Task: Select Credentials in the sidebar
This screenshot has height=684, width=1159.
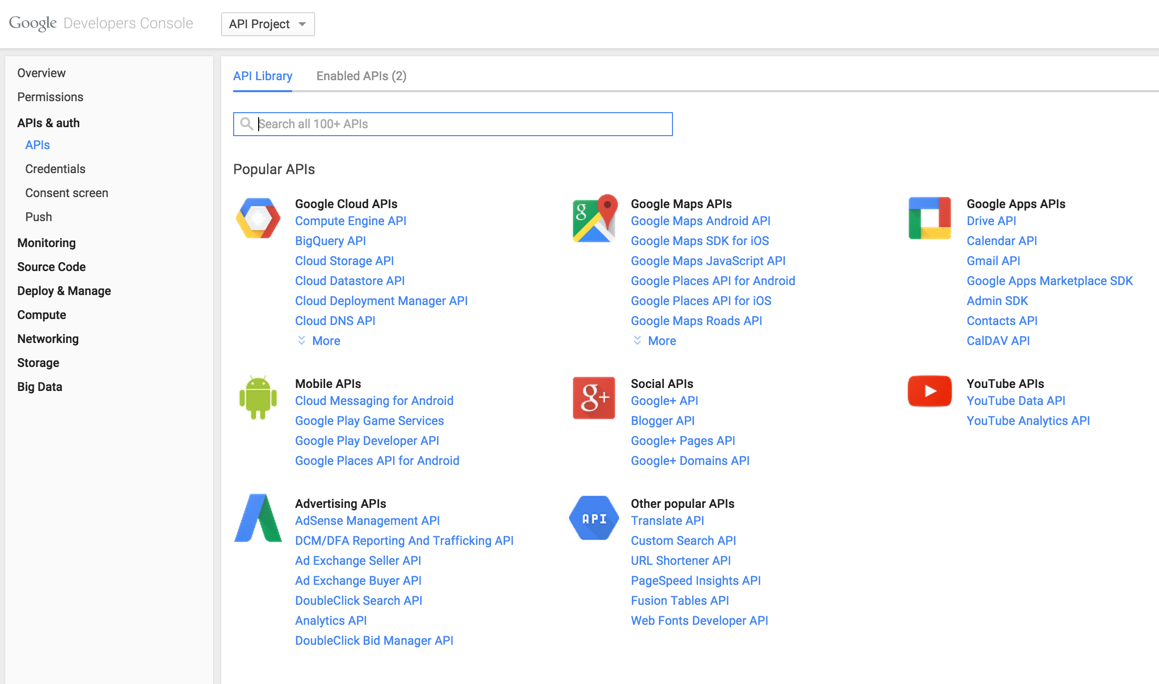Action: click(x=55, y=168)
